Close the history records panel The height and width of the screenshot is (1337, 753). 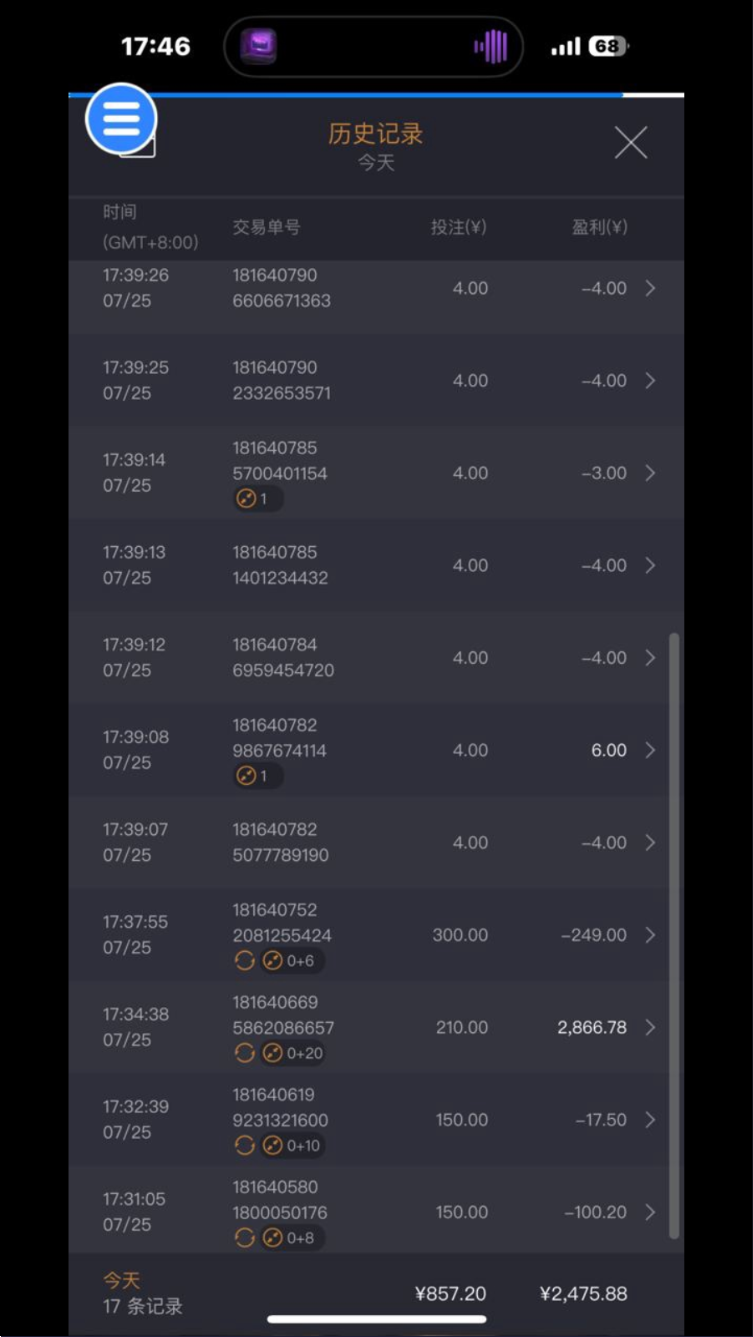point(630,143)
